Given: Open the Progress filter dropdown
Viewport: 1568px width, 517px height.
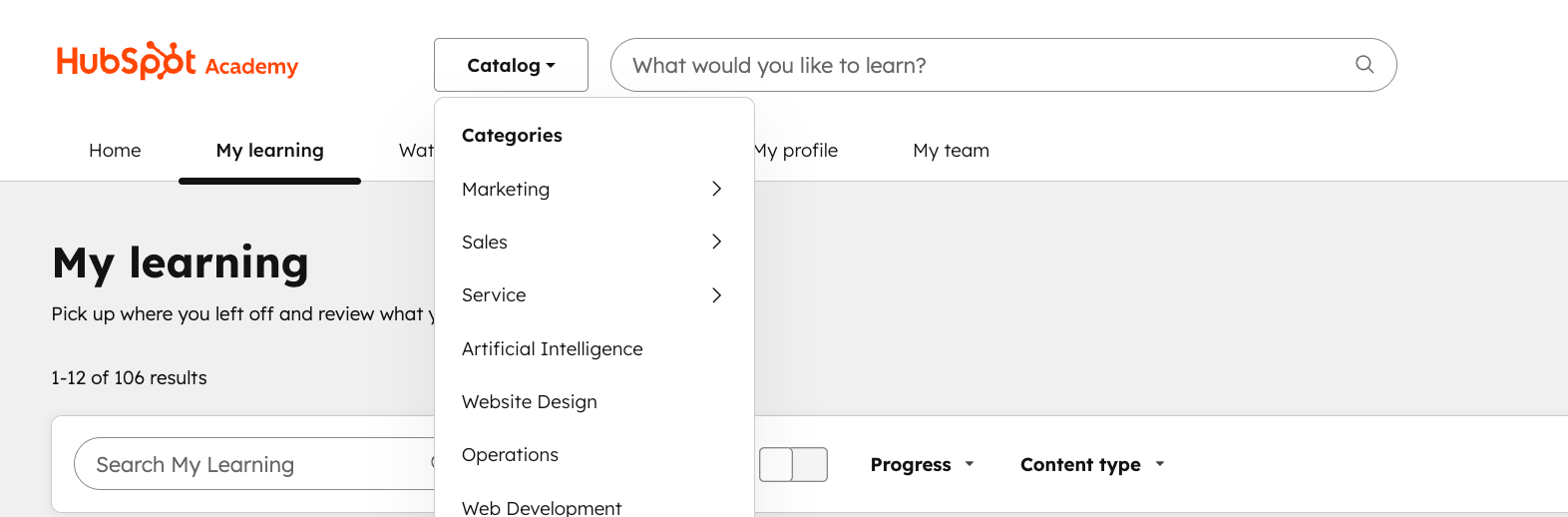Looking at the screenshot, I should (922, 464).
